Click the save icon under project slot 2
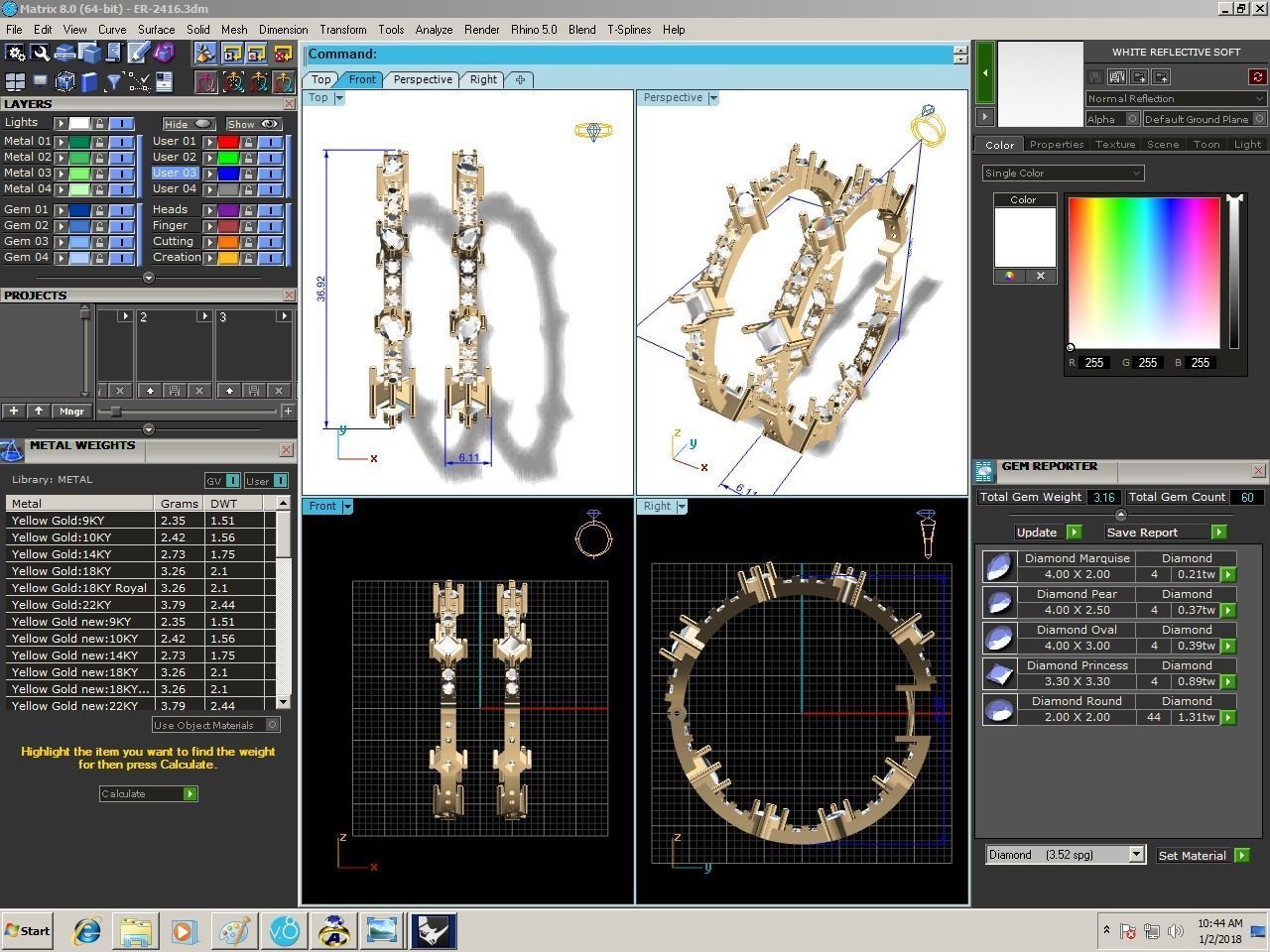The width and height of the screenshot is (1270, 952). tap(175, 391)
